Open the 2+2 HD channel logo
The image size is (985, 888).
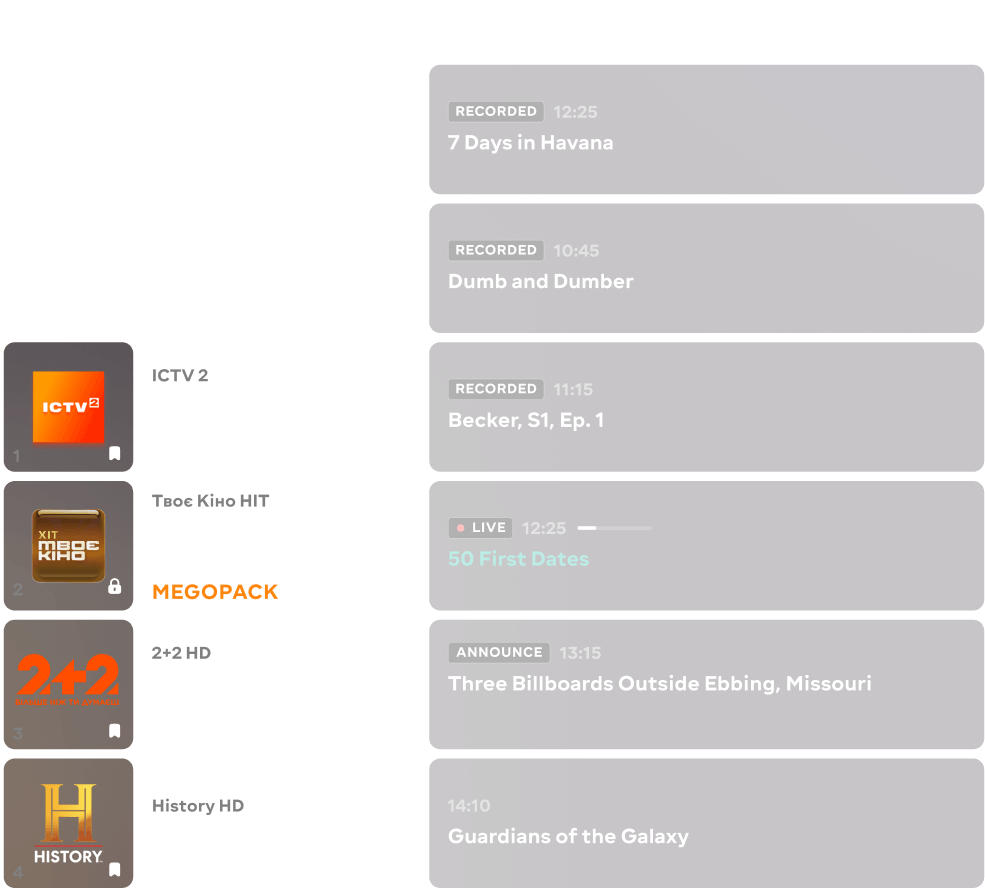pyautogui.click(x=68, y=683)
